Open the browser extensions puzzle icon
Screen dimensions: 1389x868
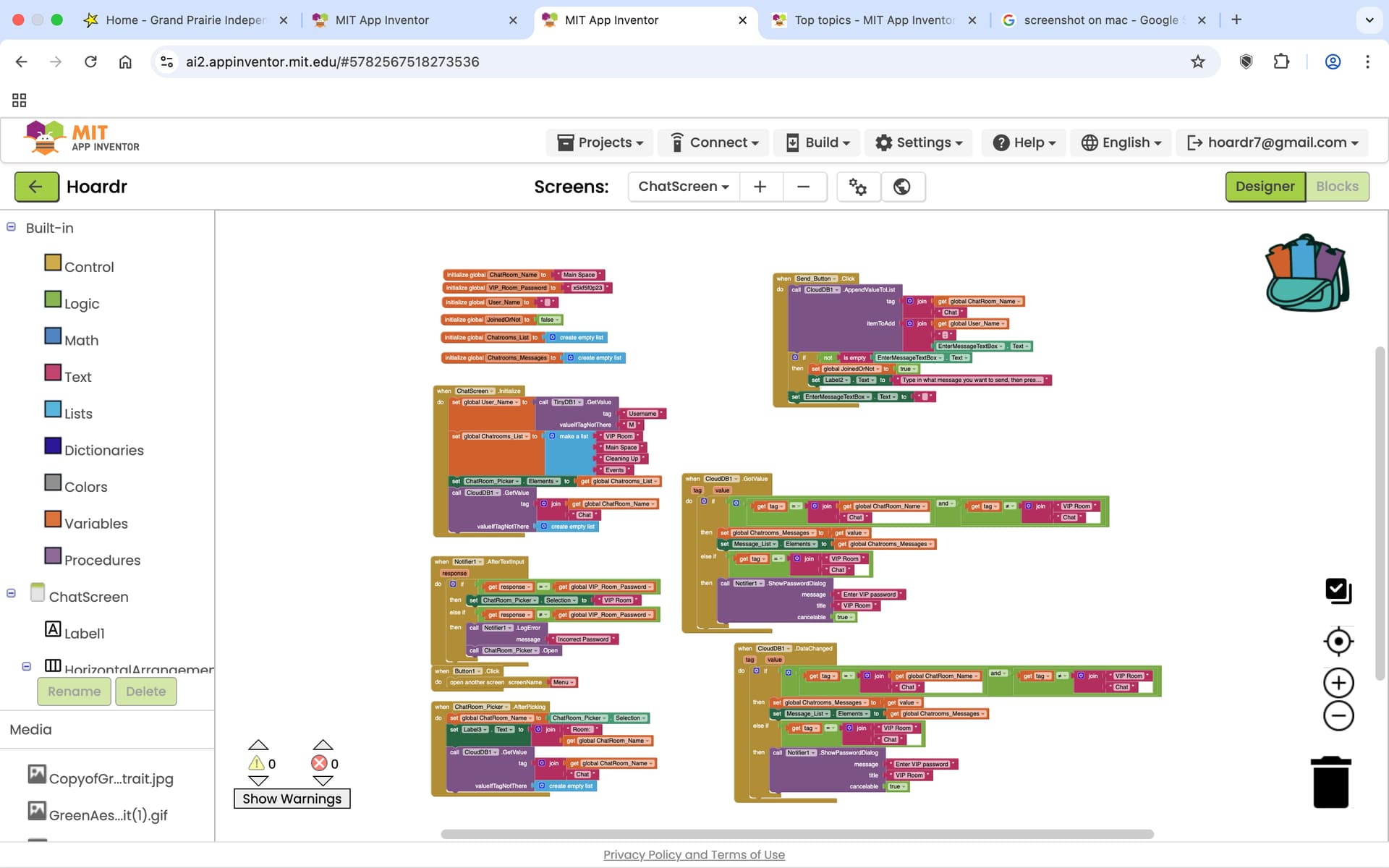point(1281,61)
